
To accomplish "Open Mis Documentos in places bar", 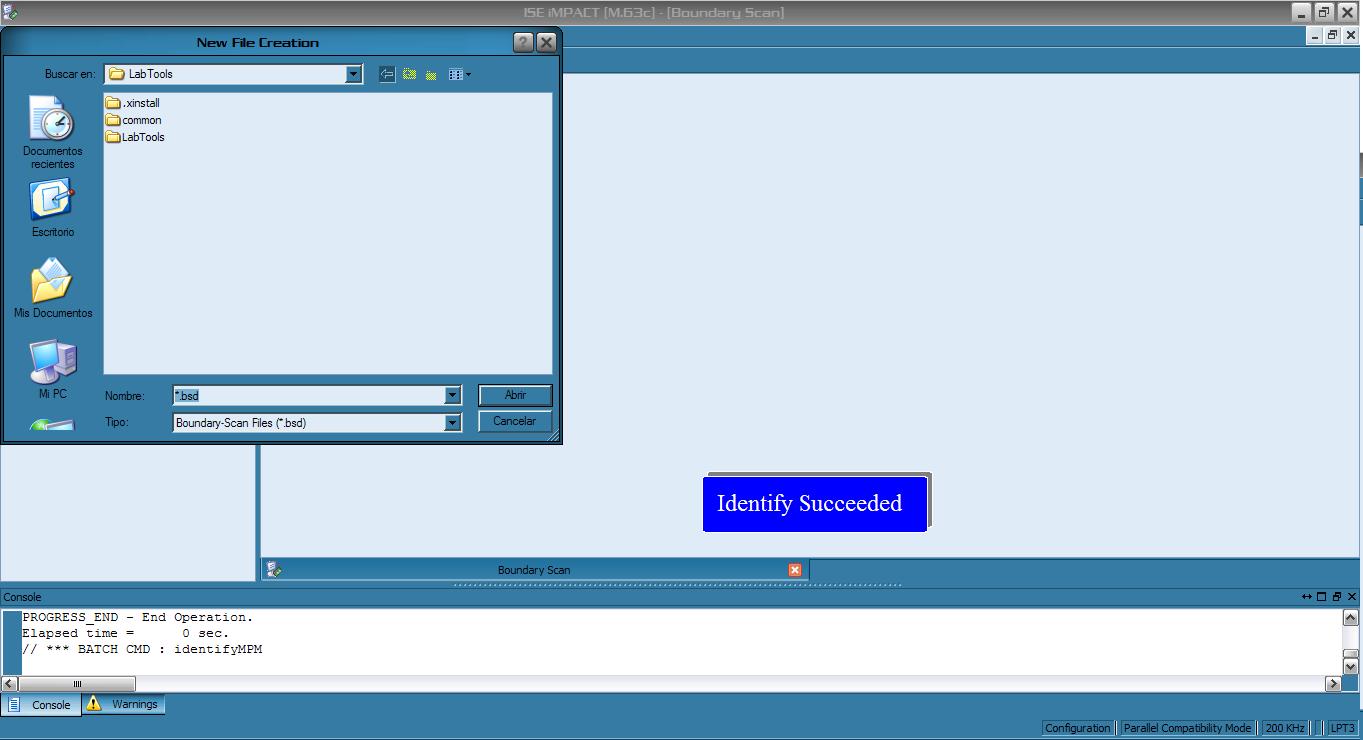I will [52, 289].
